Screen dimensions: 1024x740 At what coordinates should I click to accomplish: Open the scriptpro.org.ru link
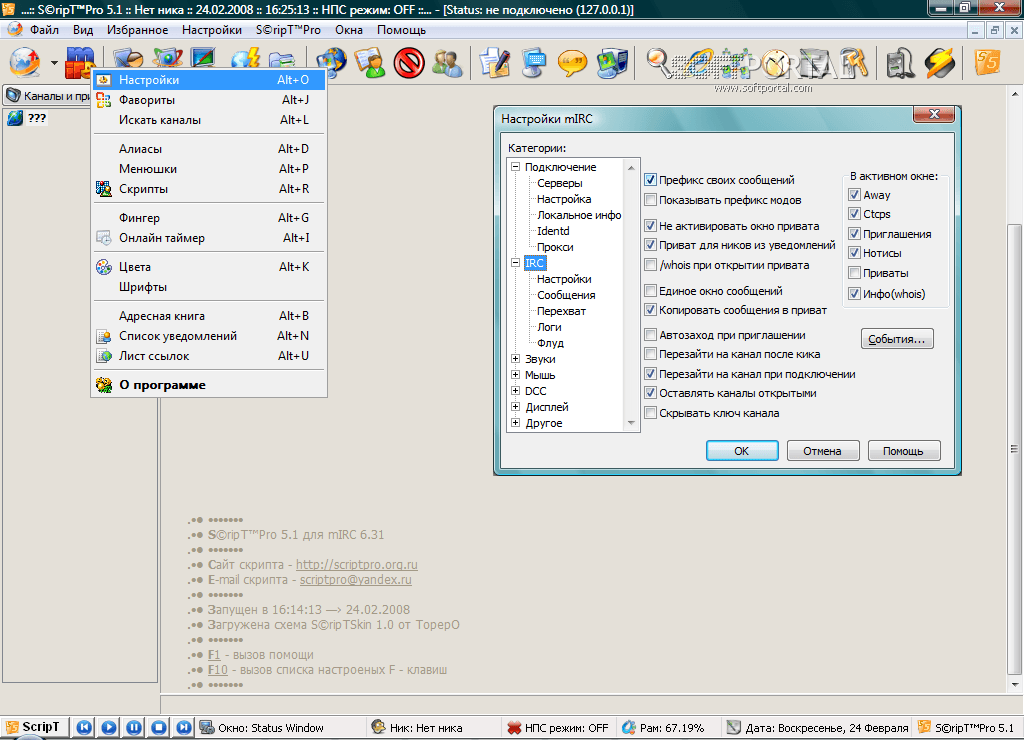pos(357,564)
